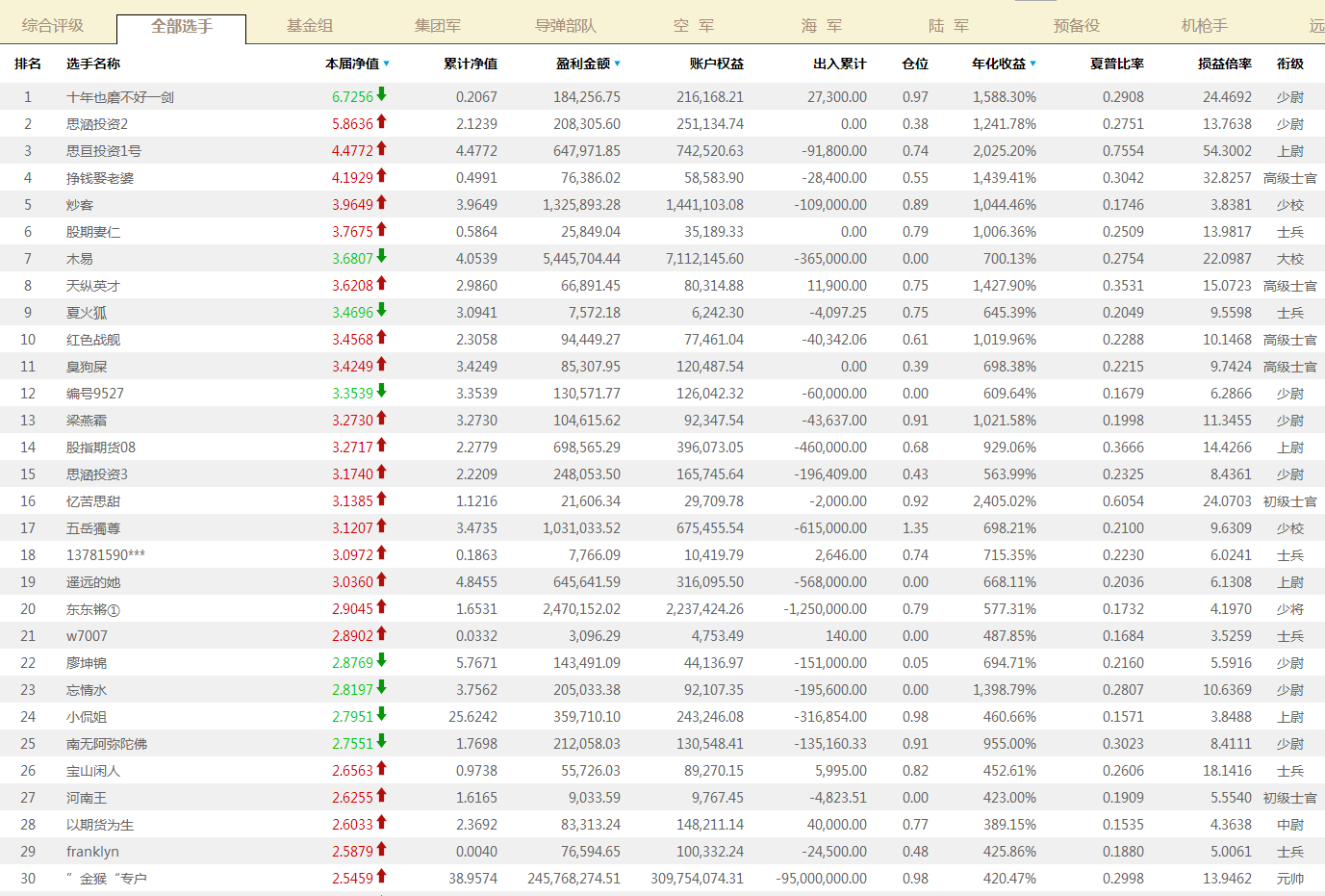Screen dimensions: 1325x896
Task: Click green down arrow for 小侃姐
Action: coord(382,714)
